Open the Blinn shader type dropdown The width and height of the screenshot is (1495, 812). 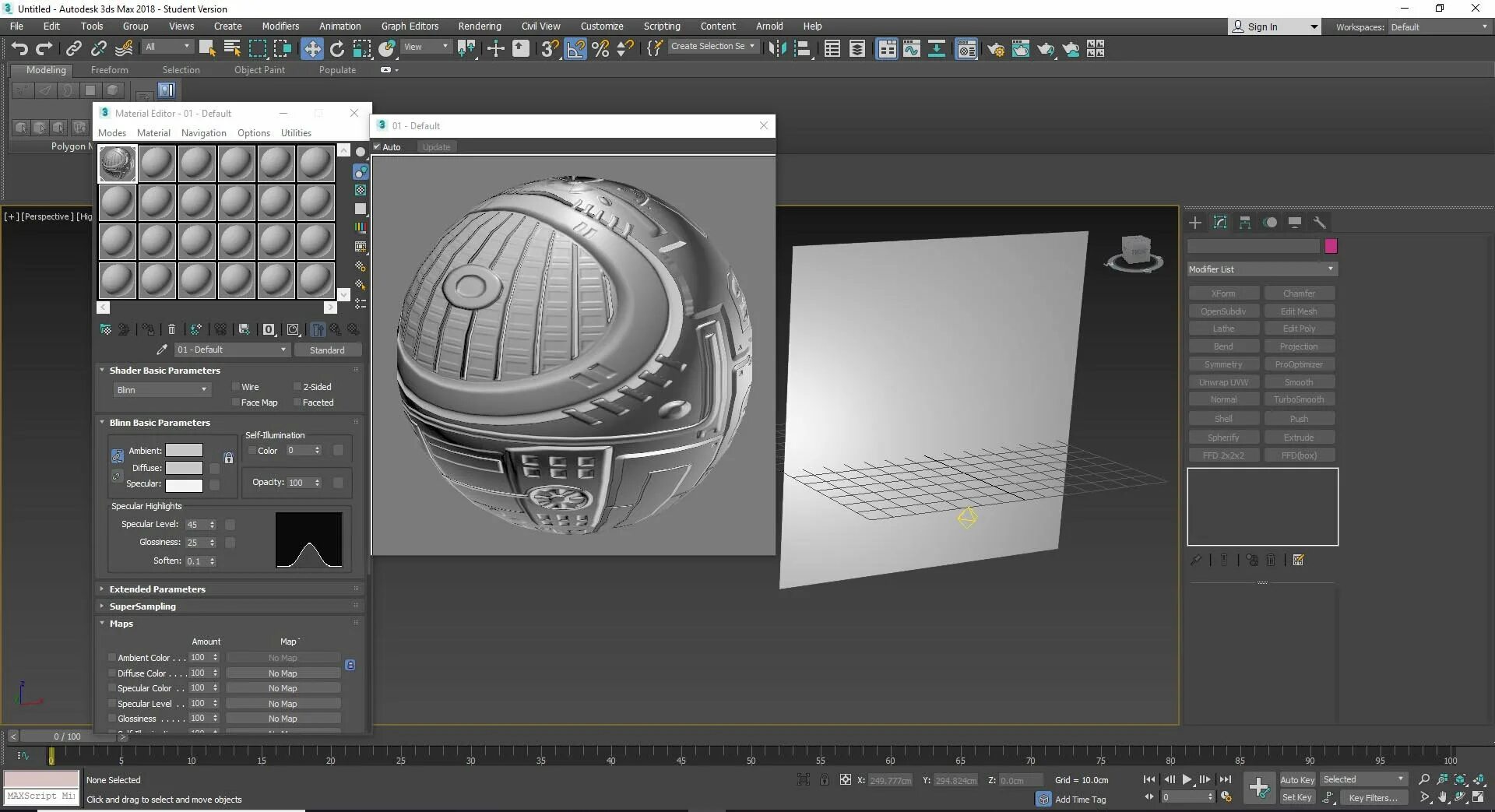point(161,389)
